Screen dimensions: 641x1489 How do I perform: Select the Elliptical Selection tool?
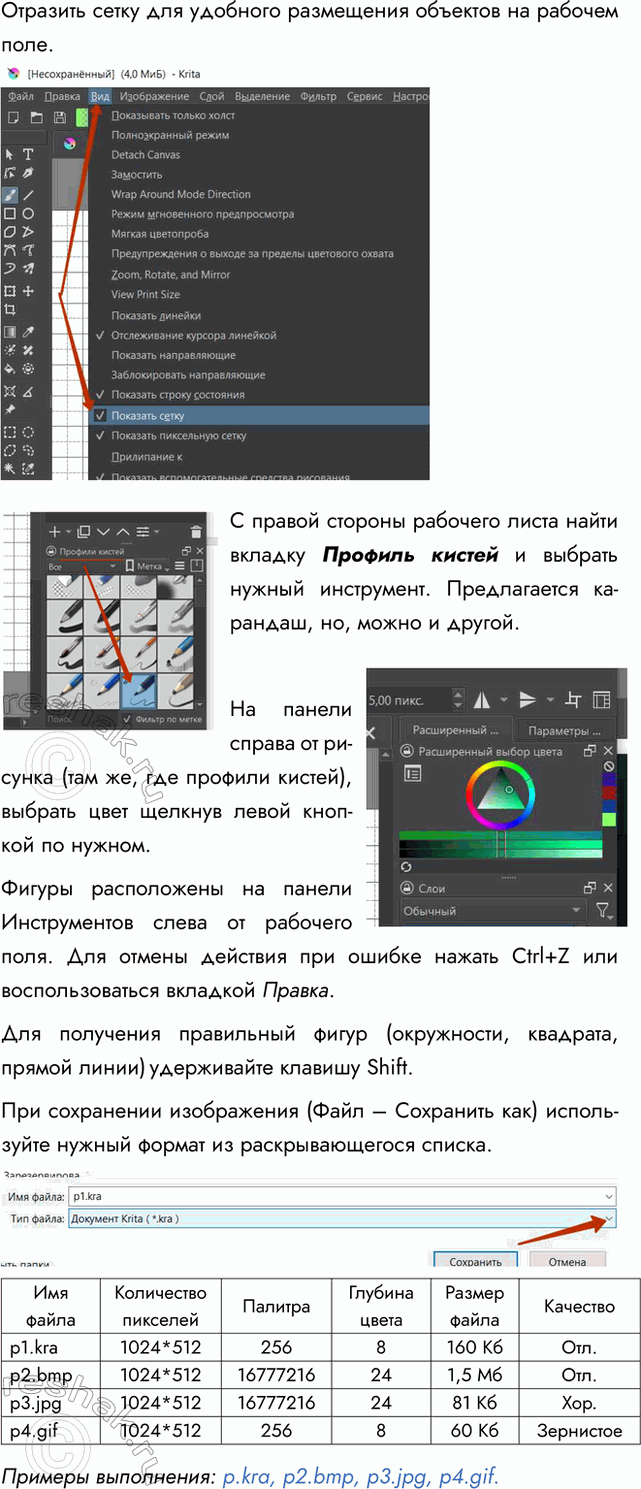coord(29,432)
